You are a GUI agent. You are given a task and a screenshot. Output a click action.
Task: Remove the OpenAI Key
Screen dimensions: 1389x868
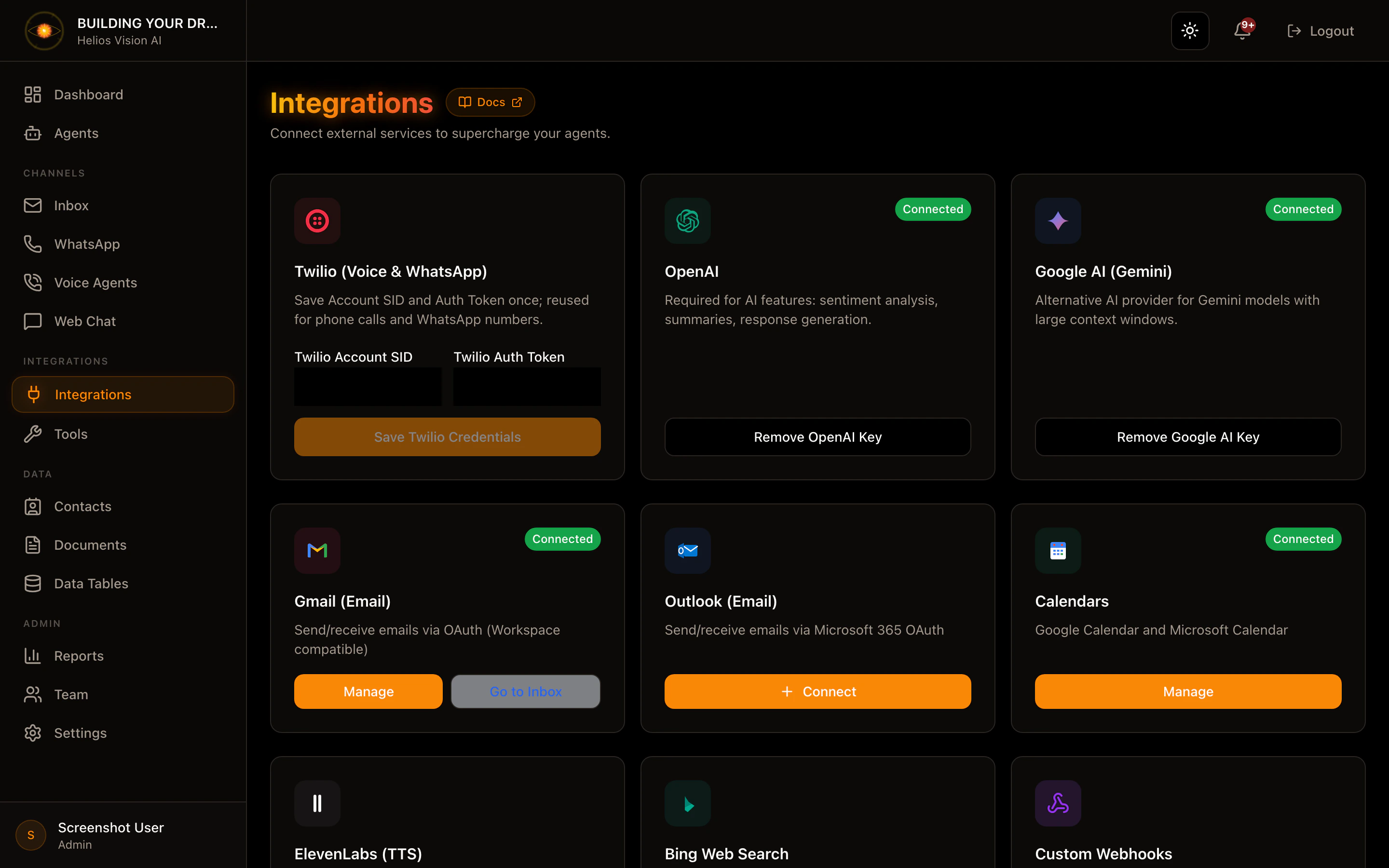click(817, 436)
